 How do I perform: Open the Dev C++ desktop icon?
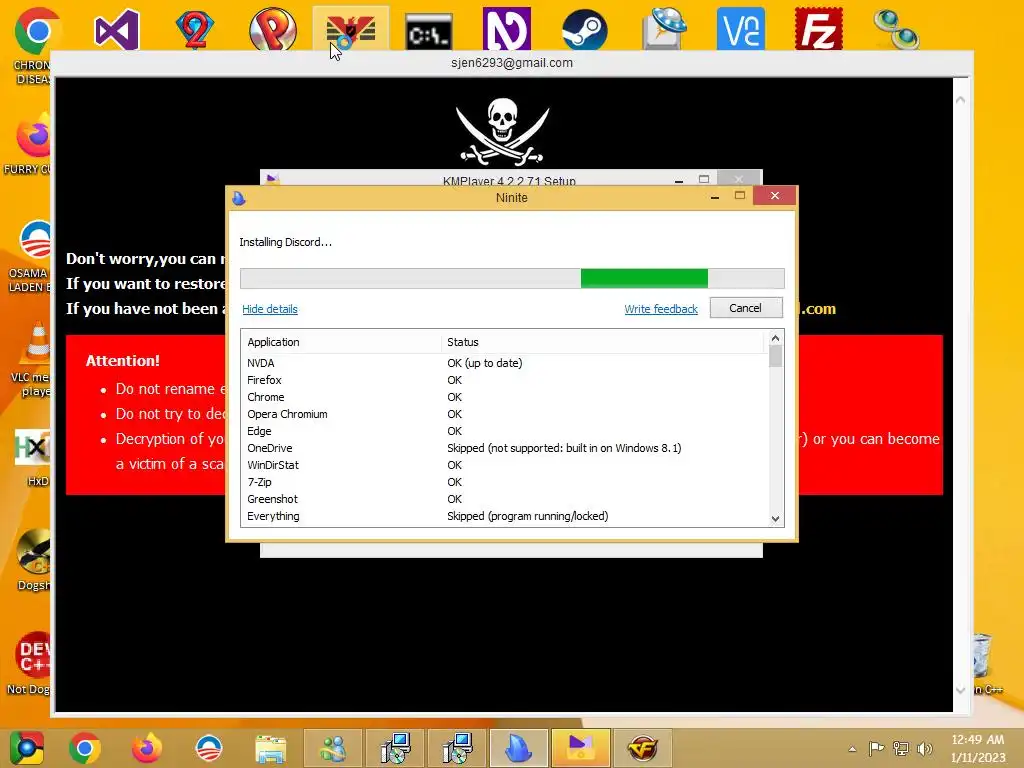(x=34, y=656)
